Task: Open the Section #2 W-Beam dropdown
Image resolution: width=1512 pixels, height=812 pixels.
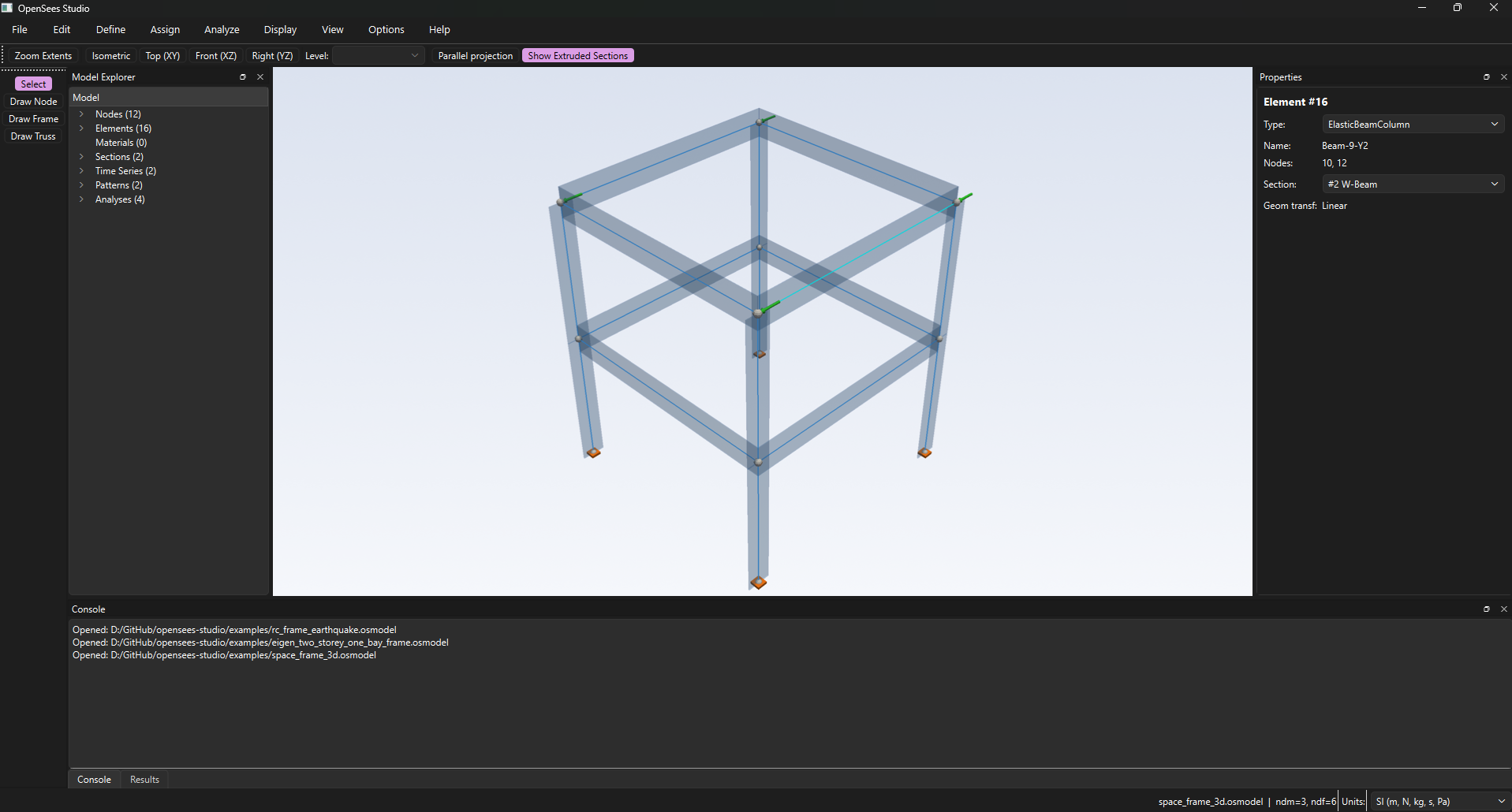Action: (x=1413, y=184)
